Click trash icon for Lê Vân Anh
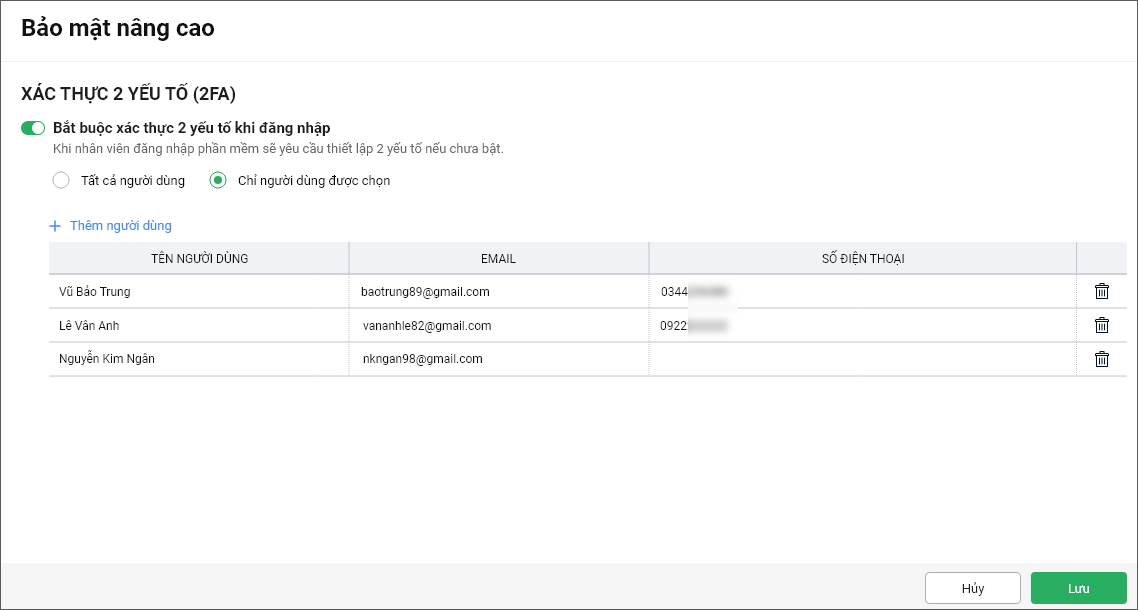The width and height of the screenshot is (1138, 610). tap(1101, 325)
